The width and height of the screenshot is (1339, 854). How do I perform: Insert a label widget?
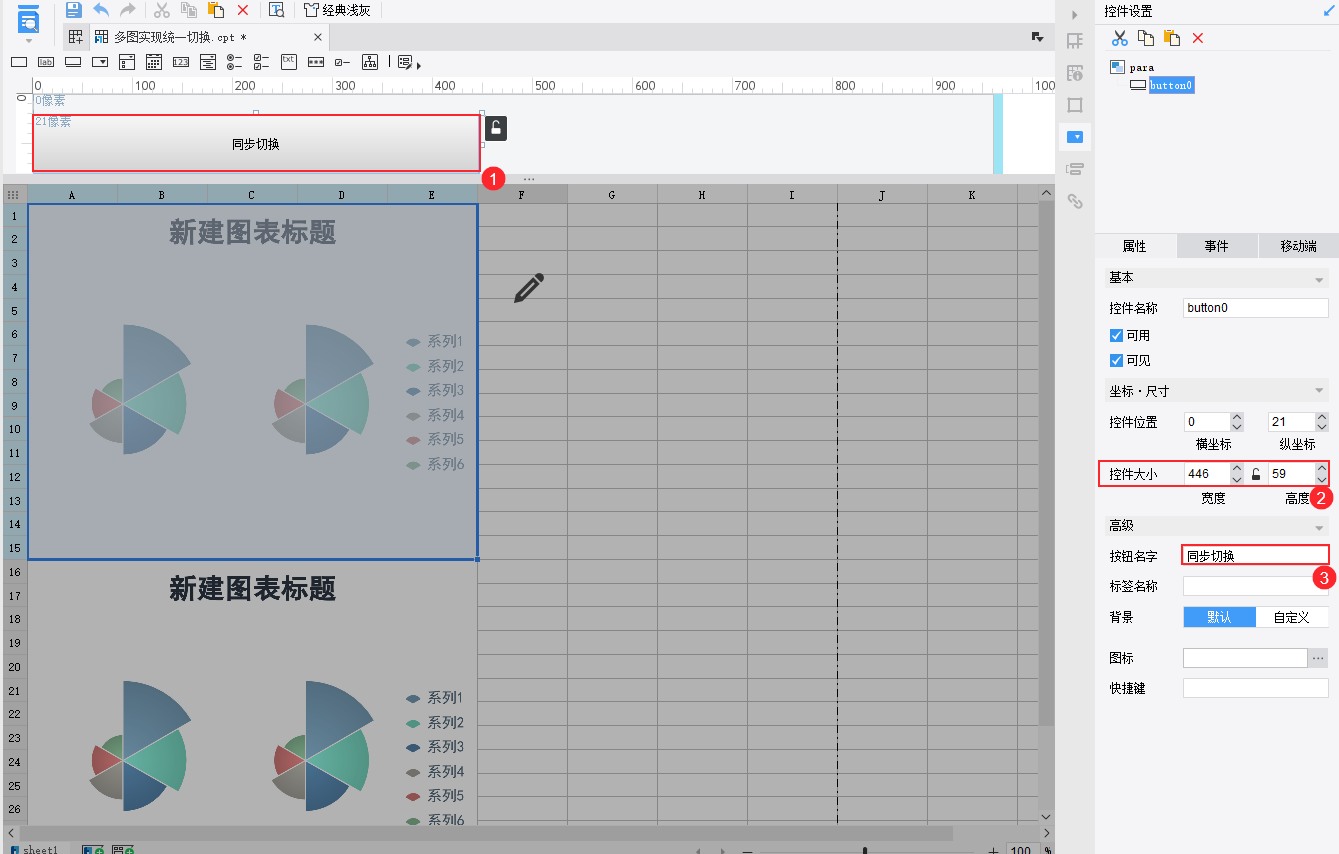pos(46,62)
